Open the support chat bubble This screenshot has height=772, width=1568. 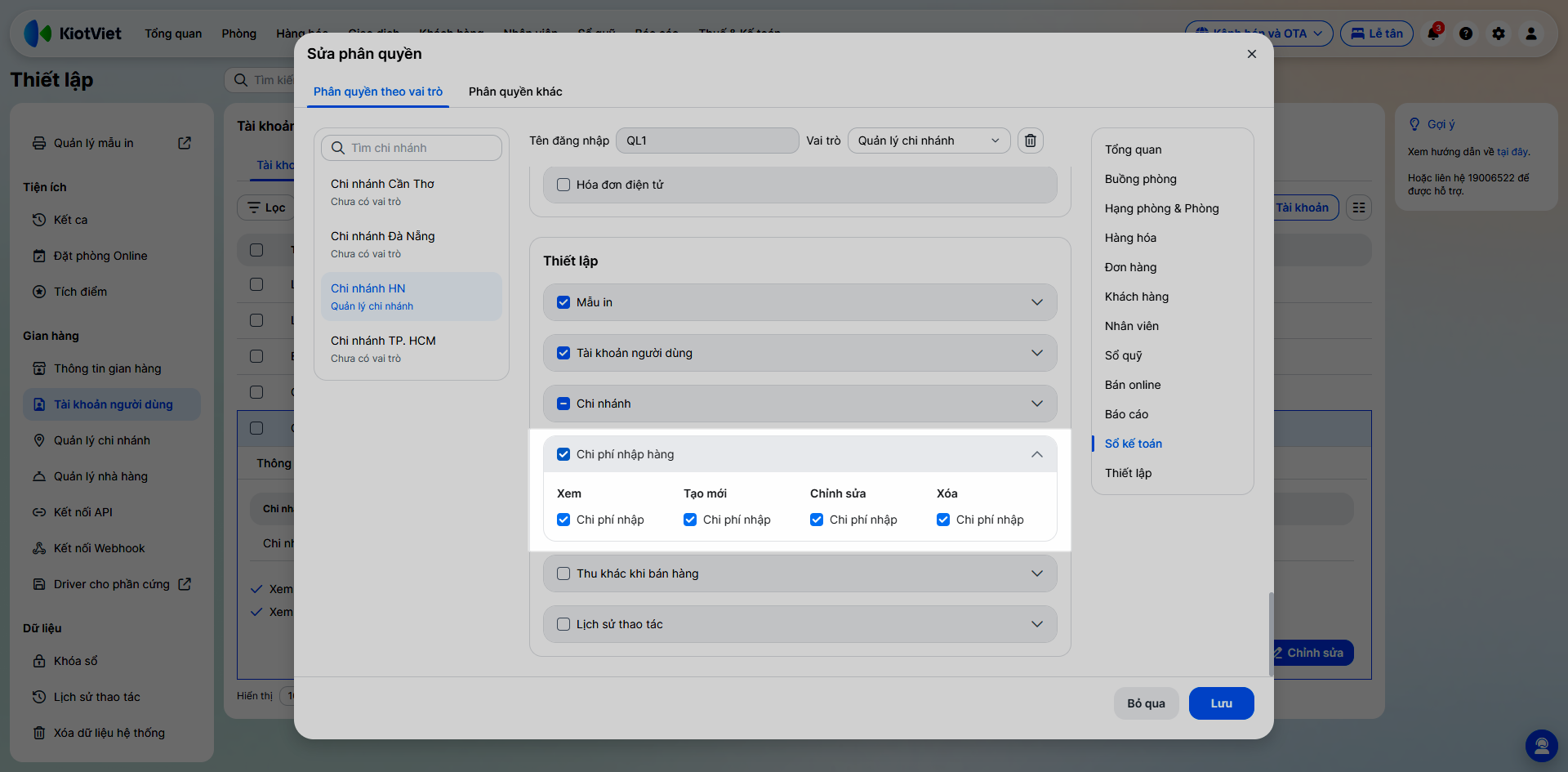(1542, 746)
